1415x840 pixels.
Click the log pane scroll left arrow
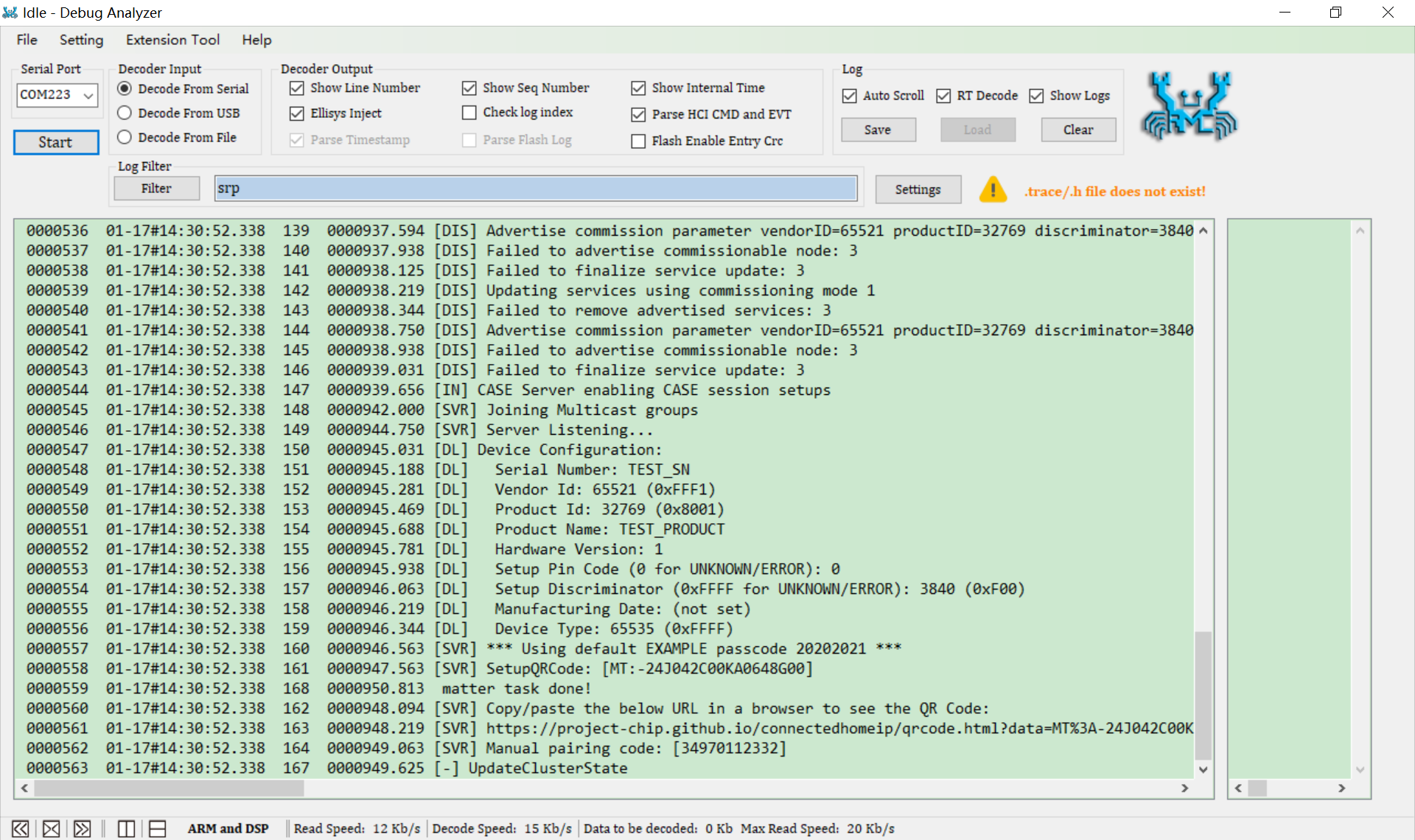[x=24, y=788]
